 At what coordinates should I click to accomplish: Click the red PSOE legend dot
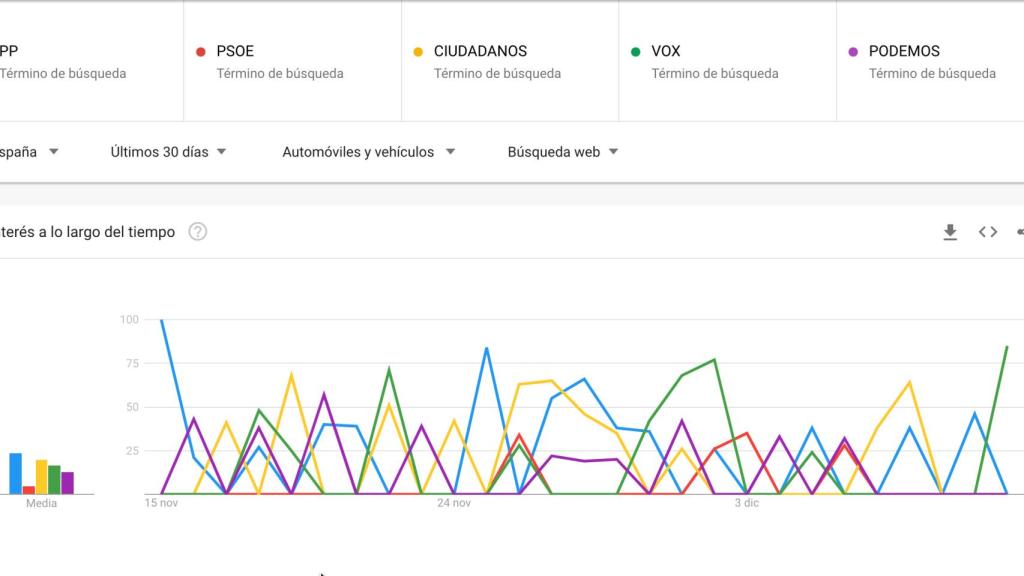click(201, 50)
